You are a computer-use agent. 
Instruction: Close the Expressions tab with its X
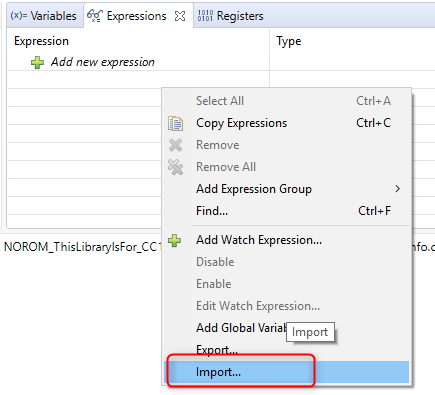(x=180, y=16)
